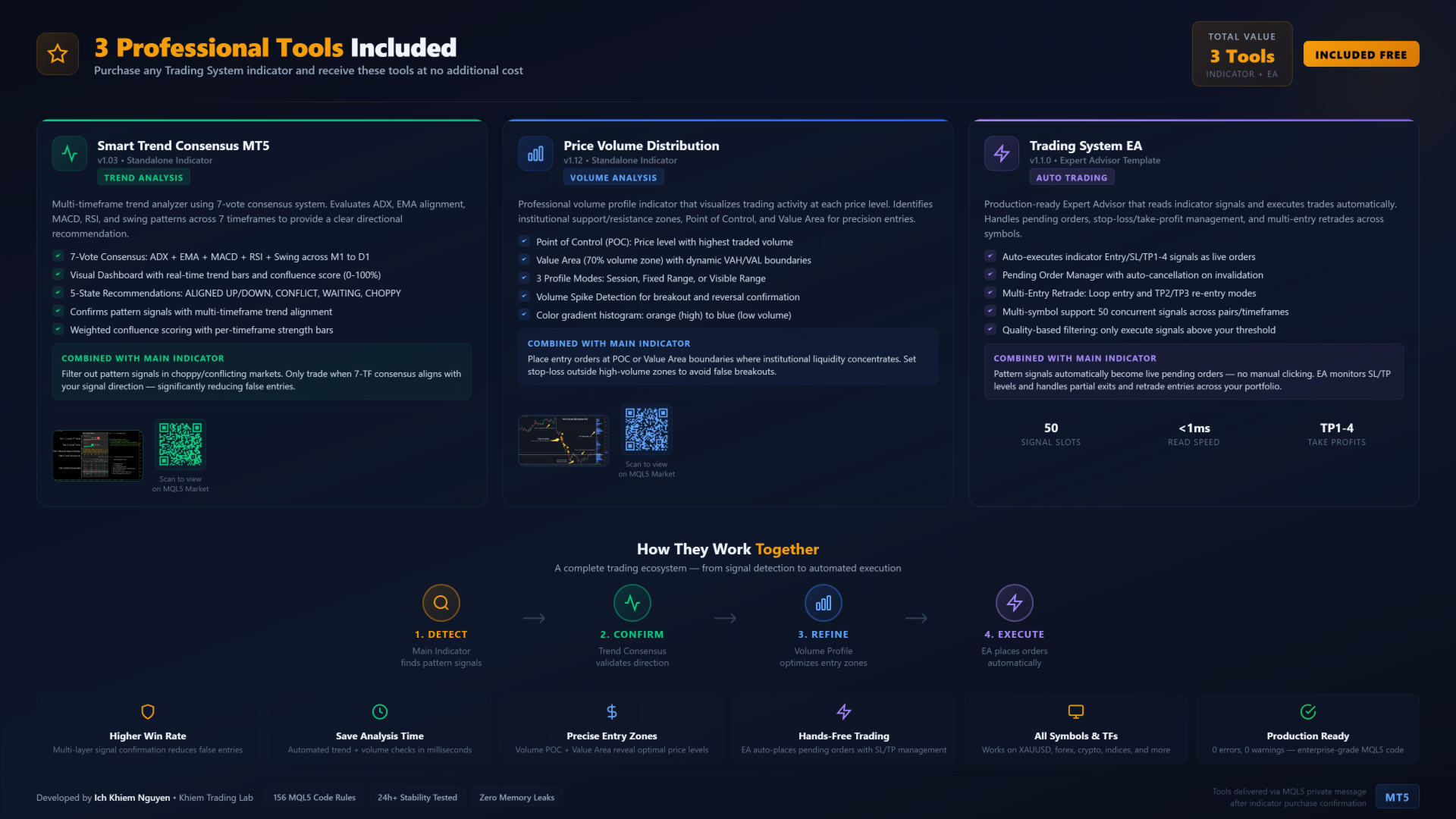Image resolution: width=1456 pixels, height=819 pixels.
Task: Click the Point of Control (POC) checkbox
Action: pos(524,241)
